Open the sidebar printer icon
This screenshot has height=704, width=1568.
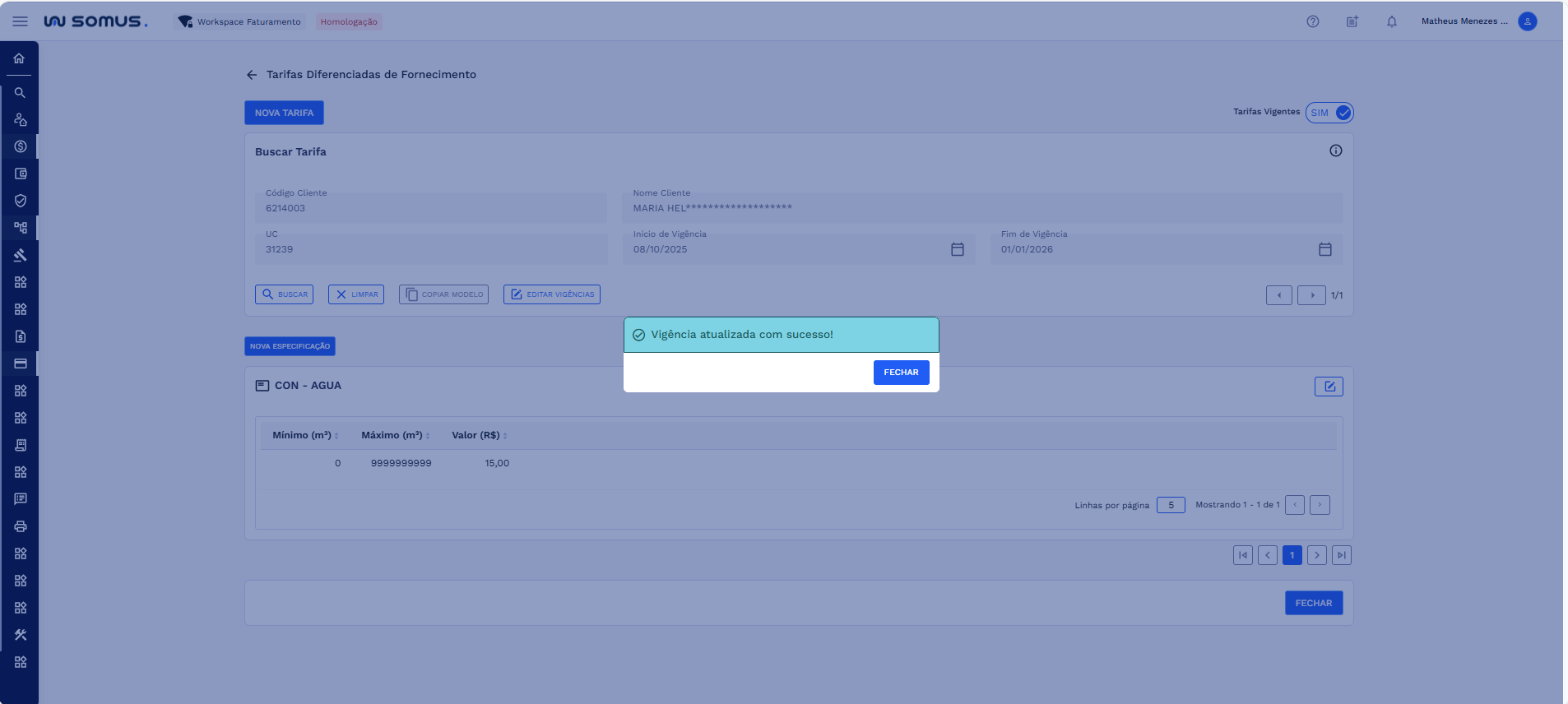pyautogui.click(x=21, y=526)
